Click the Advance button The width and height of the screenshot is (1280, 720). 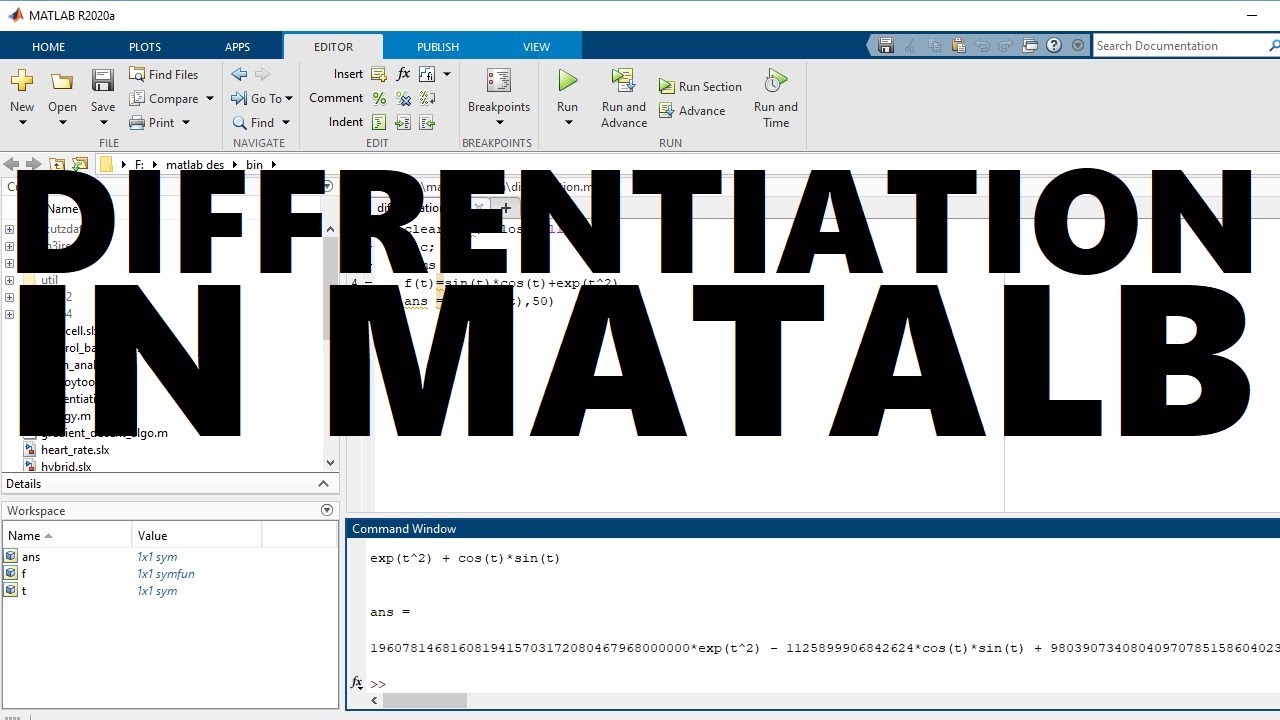click(x=692, y=111)
